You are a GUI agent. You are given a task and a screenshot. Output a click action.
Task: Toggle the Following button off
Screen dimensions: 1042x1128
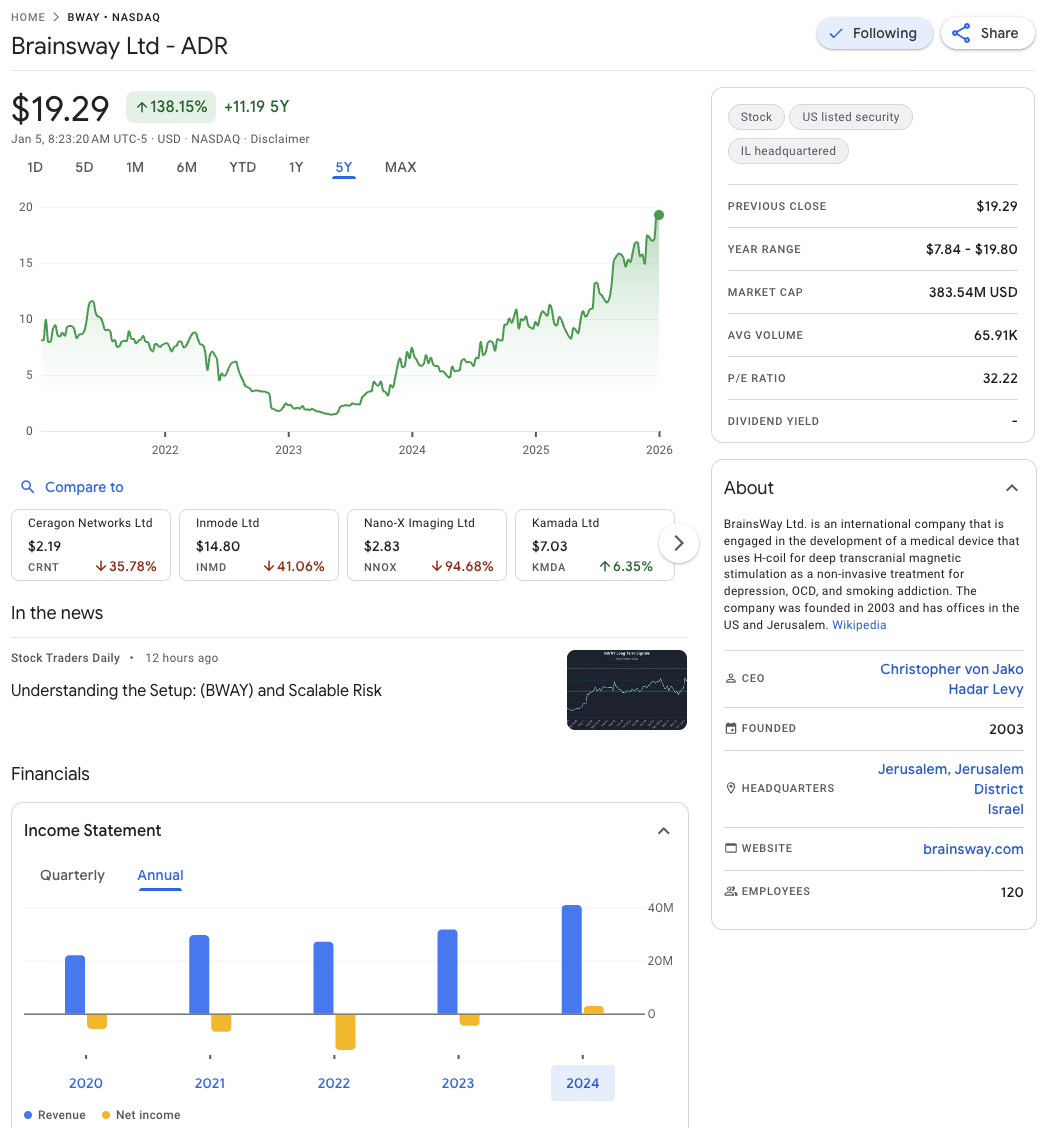874,33
